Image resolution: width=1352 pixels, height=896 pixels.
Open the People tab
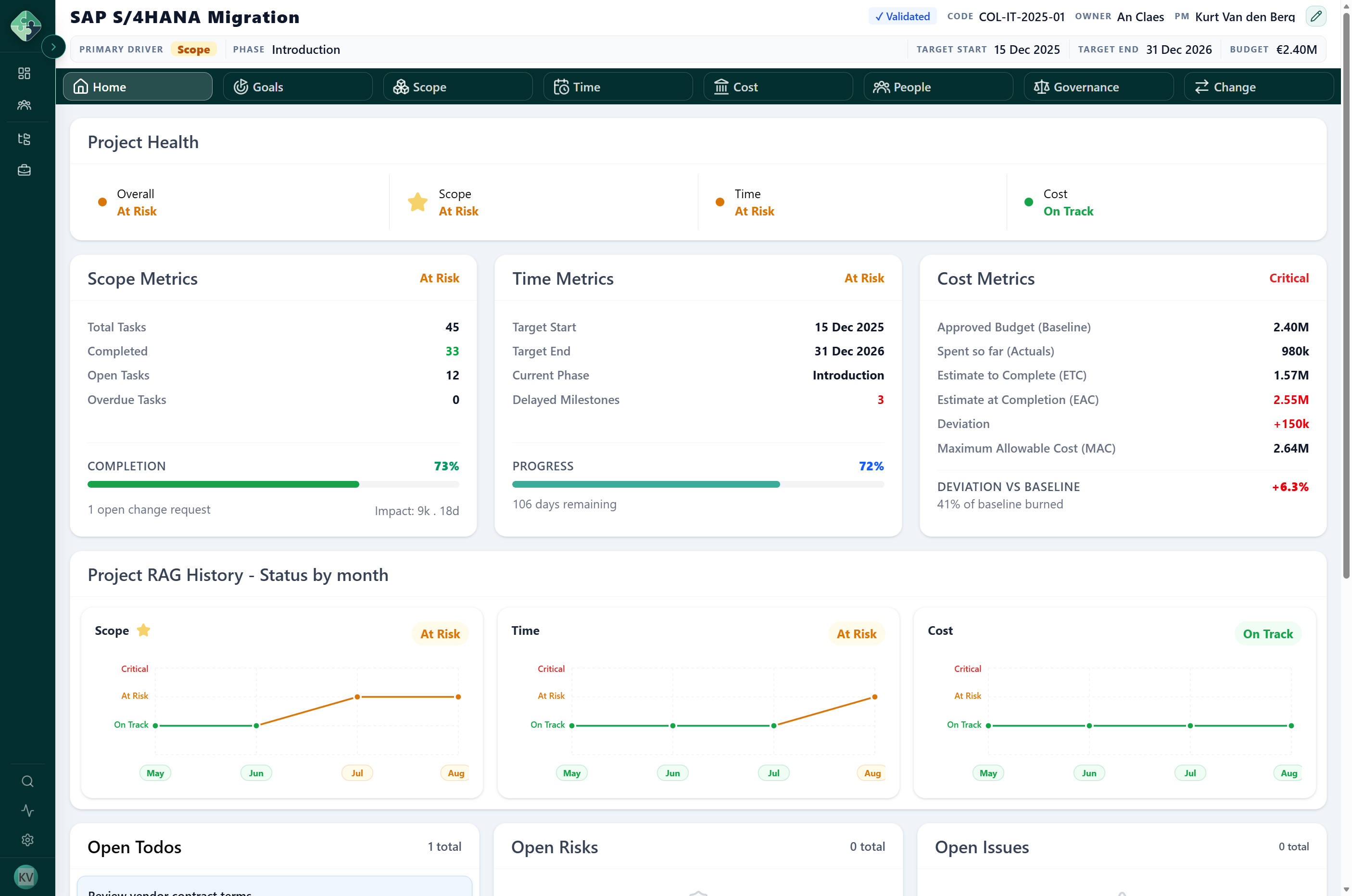938,87
